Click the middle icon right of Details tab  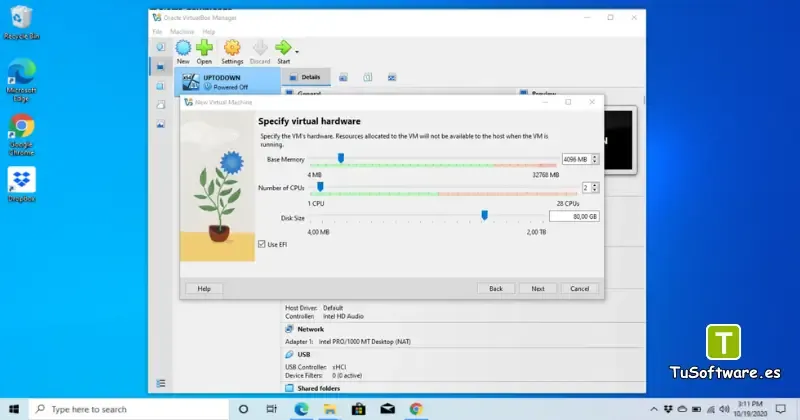[x=367, y=78]
